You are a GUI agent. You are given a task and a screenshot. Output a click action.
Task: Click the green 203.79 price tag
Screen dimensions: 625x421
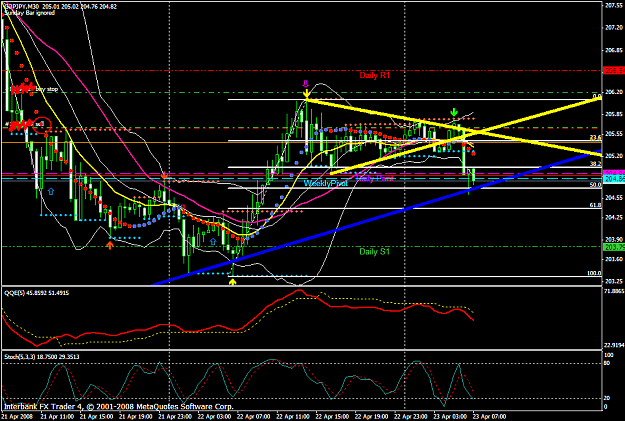(614, 247)
